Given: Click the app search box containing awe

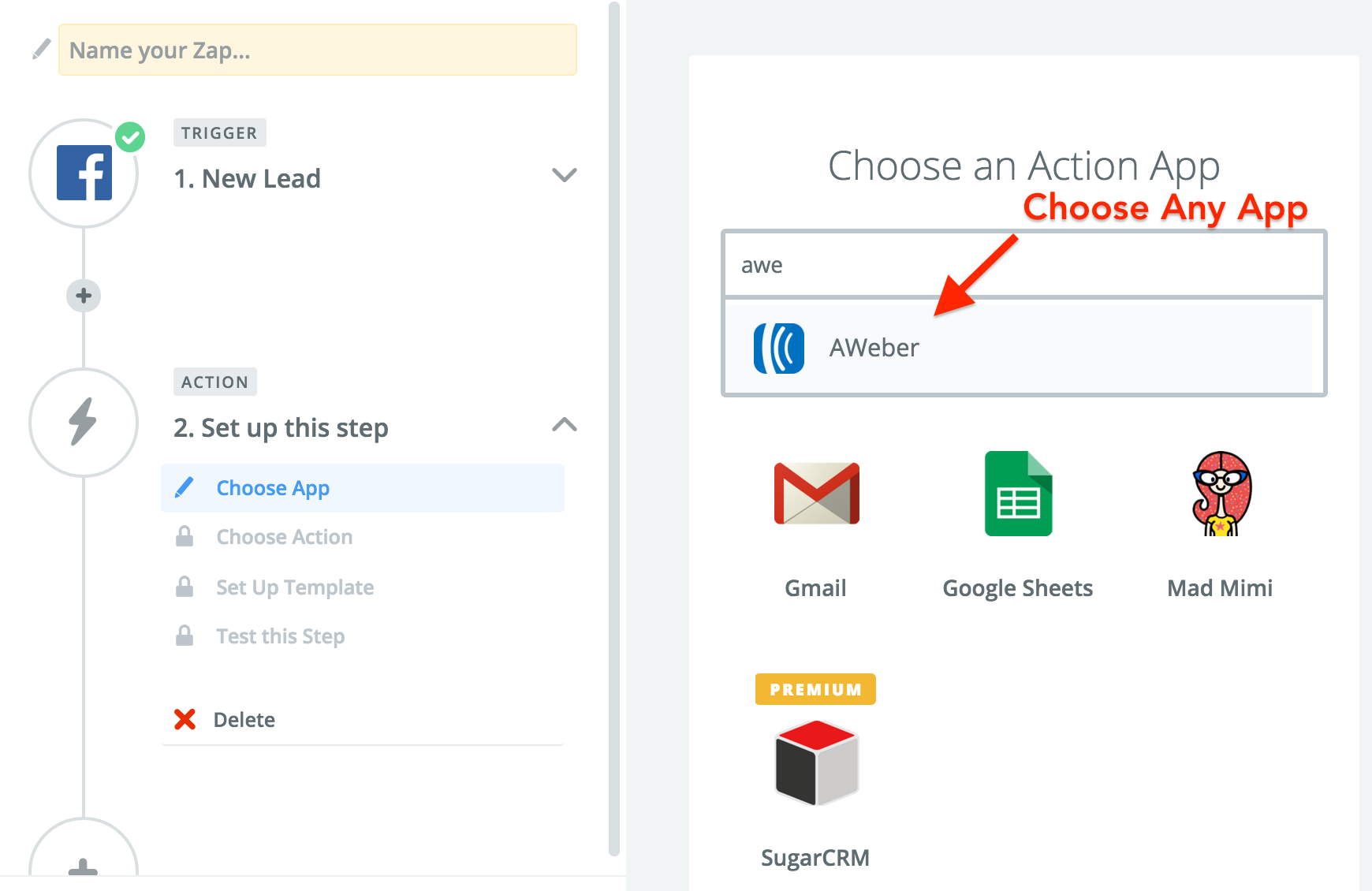Looking at the screenshot, I should (1023, 265).
